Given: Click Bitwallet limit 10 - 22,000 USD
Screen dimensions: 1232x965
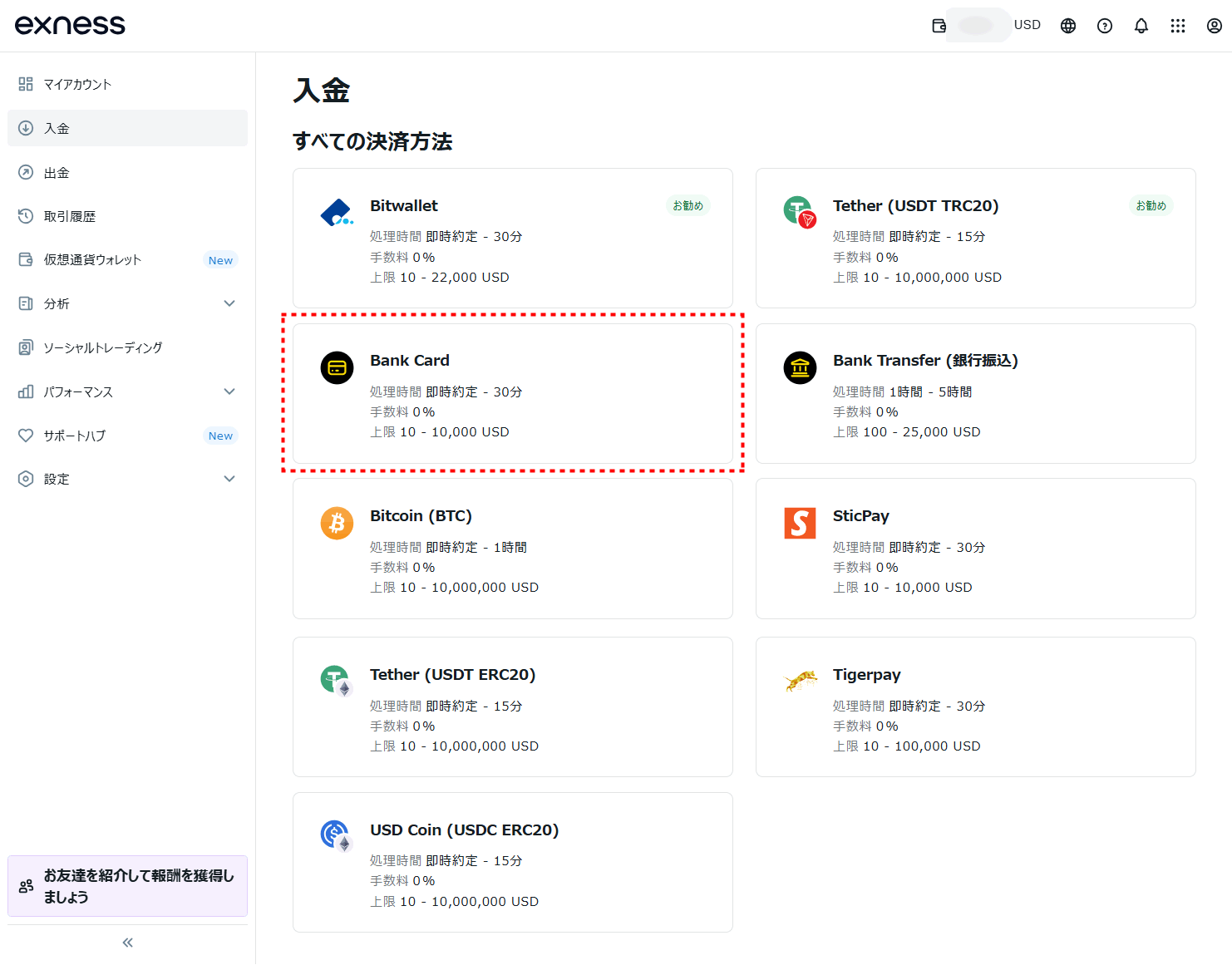Looking at the screenshot, I should click(x=455, y=277).
